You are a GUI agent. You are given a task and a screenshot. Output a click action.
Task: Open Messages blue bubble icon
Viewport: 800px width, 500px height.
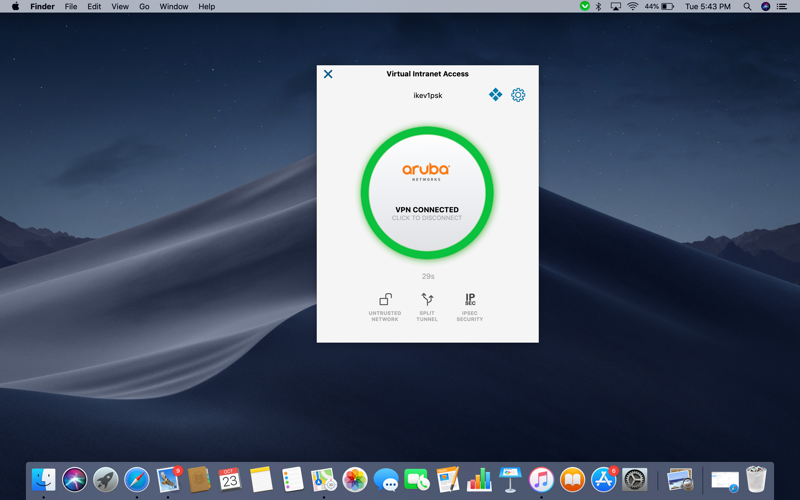[386, 480]
